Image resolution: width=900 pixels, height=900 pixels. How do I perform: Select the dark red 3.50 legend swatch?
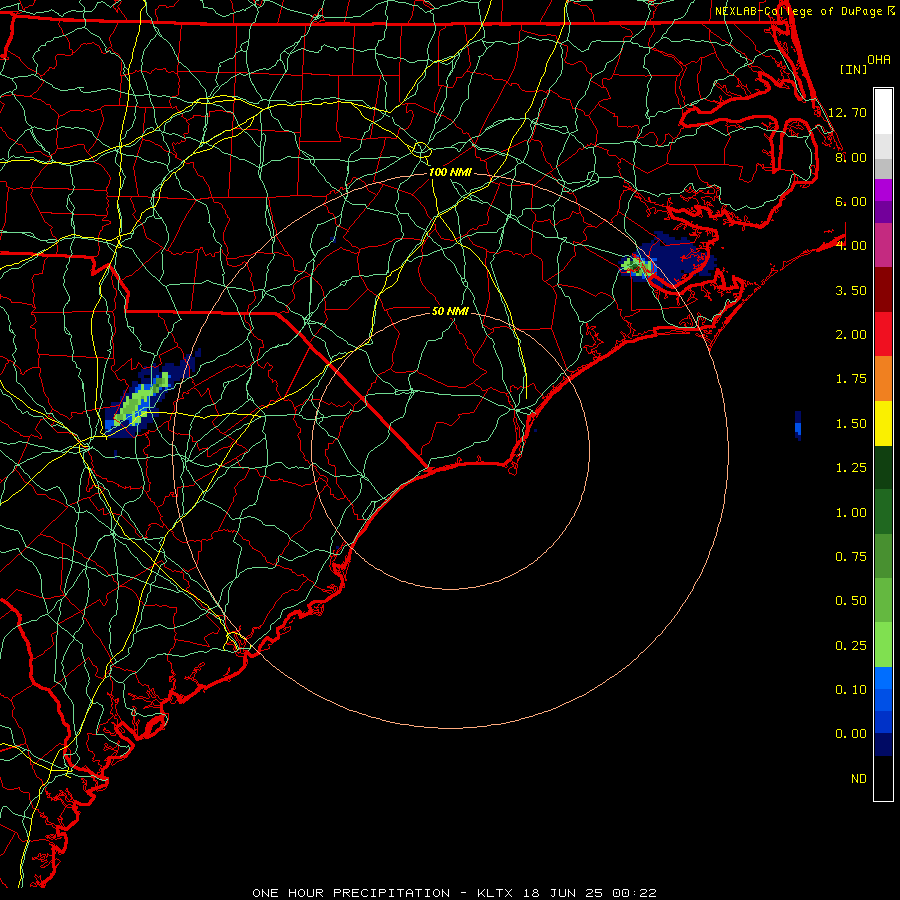pos(883,290)
